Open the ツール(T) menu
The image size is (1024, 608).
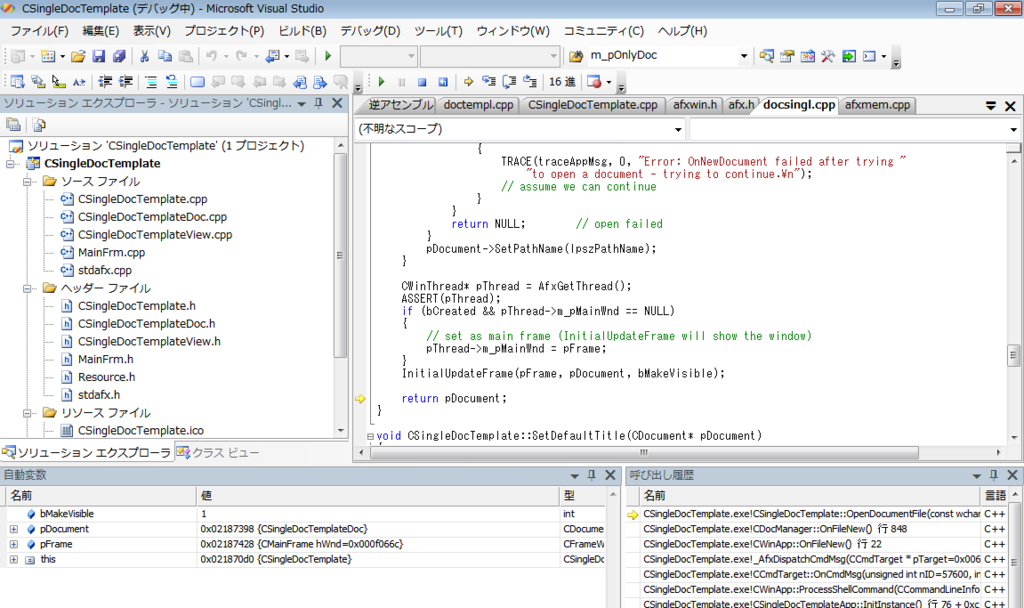click(x=438, y=31)
